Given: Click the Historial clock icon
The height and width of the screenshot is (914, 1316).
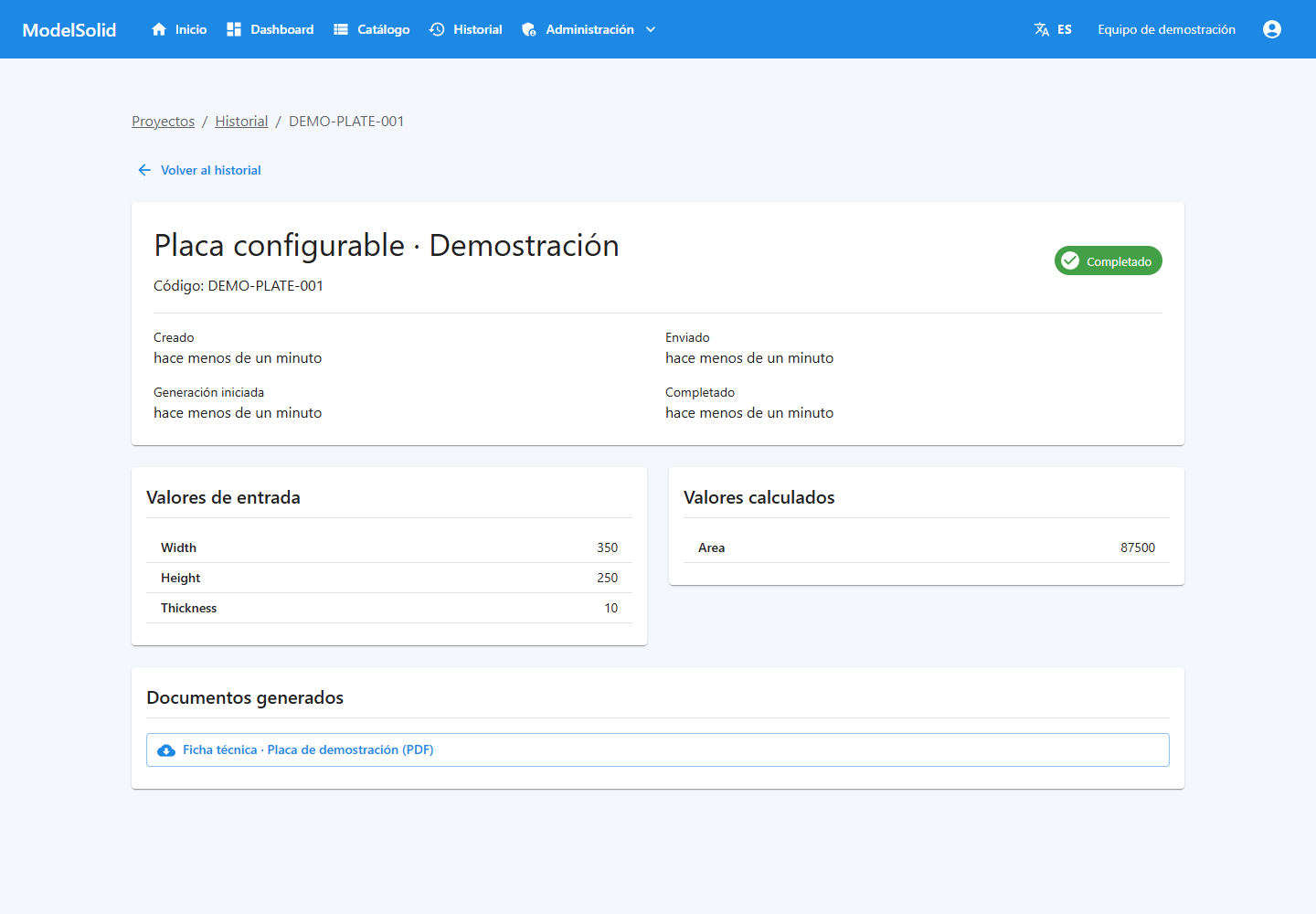Looking at the screenshot, I should click(x=437, y=29).
